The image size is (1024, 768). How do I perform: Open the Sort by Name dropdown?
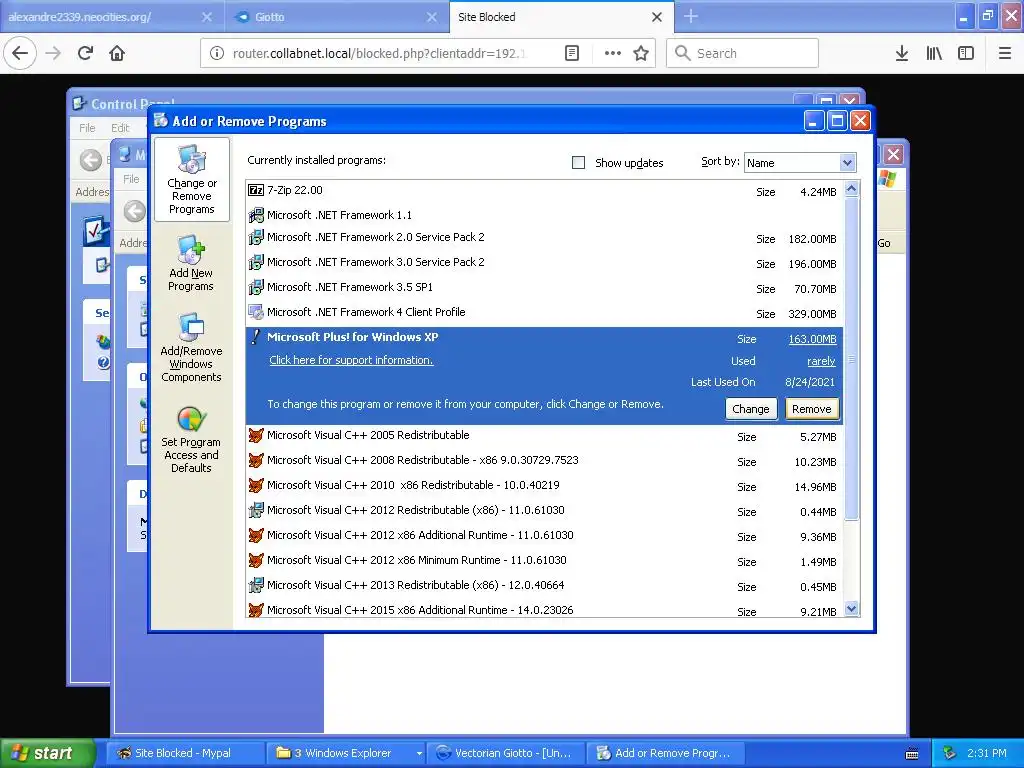(800, 163)
